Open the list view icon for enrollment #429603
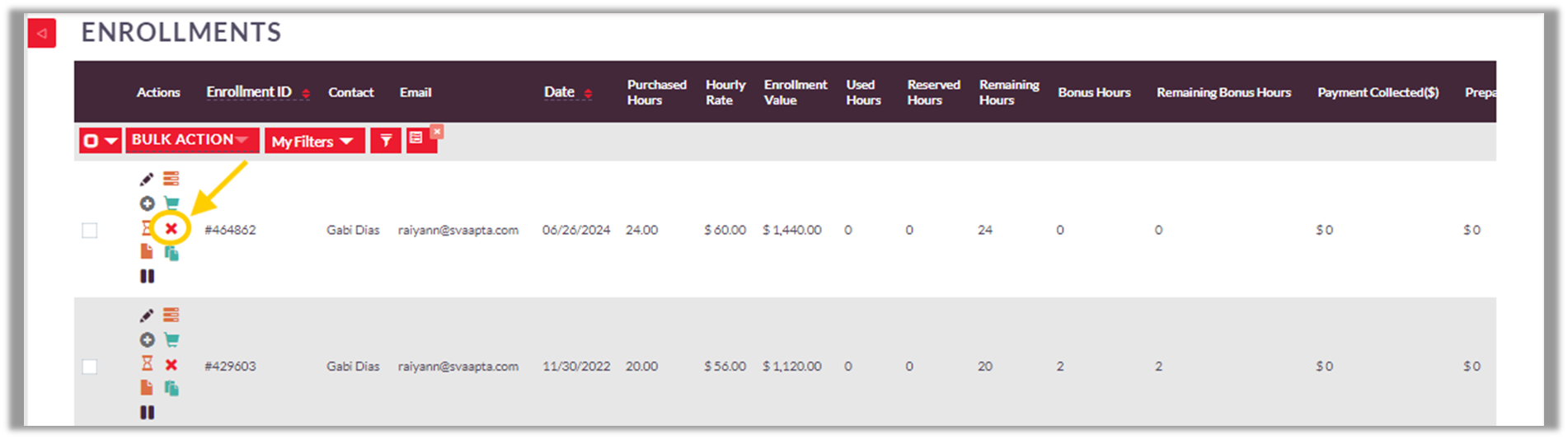The width and height of the screenshot is (1568, 439). [171, 315]
